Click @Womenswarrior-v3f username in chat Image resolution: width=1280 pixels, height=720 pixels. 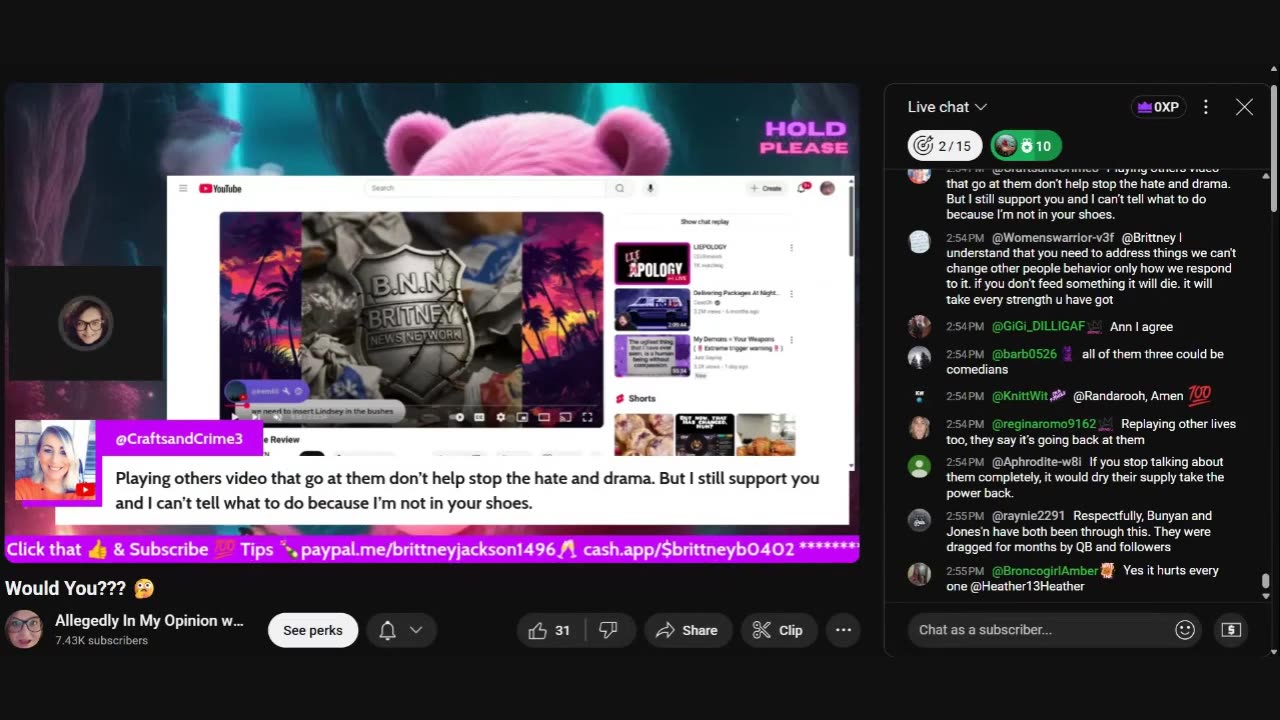pos(1053,238)
